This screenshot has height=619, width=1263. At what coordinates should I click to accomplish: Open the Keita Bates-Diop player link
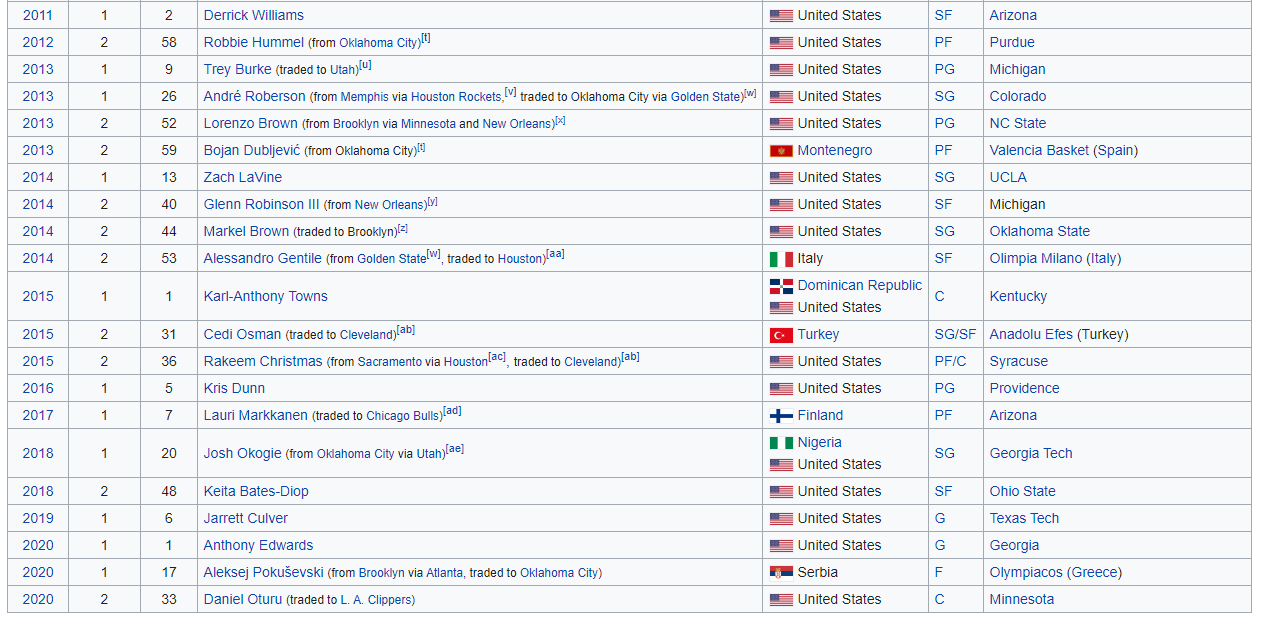click(x=256, y=491)
